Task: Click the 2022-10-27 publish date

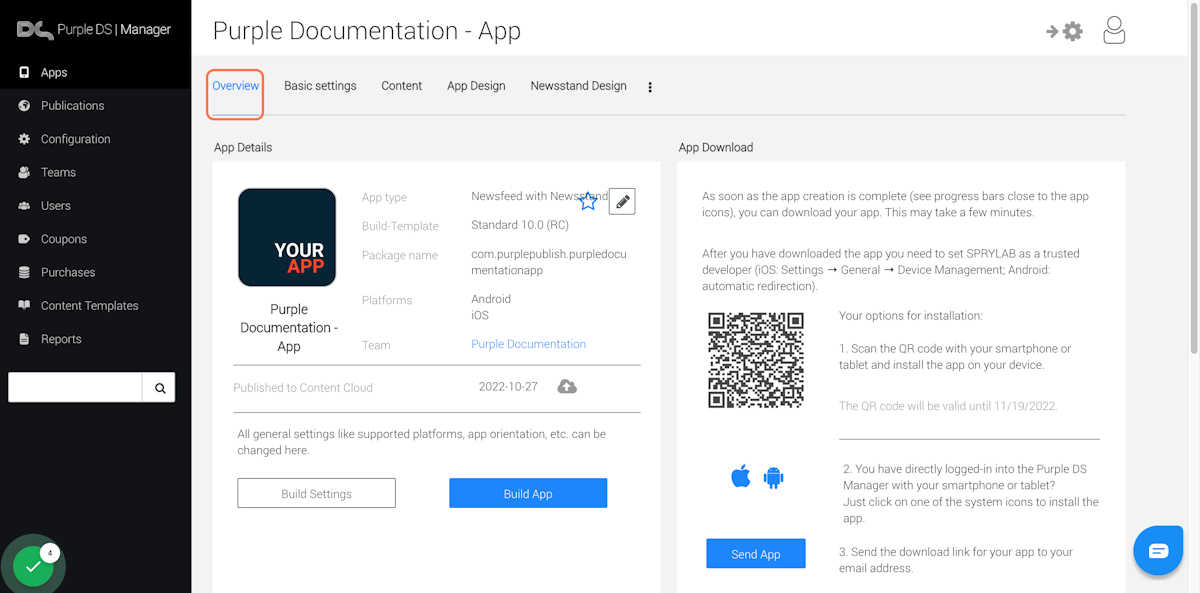Action: click(x=508, y=387)
